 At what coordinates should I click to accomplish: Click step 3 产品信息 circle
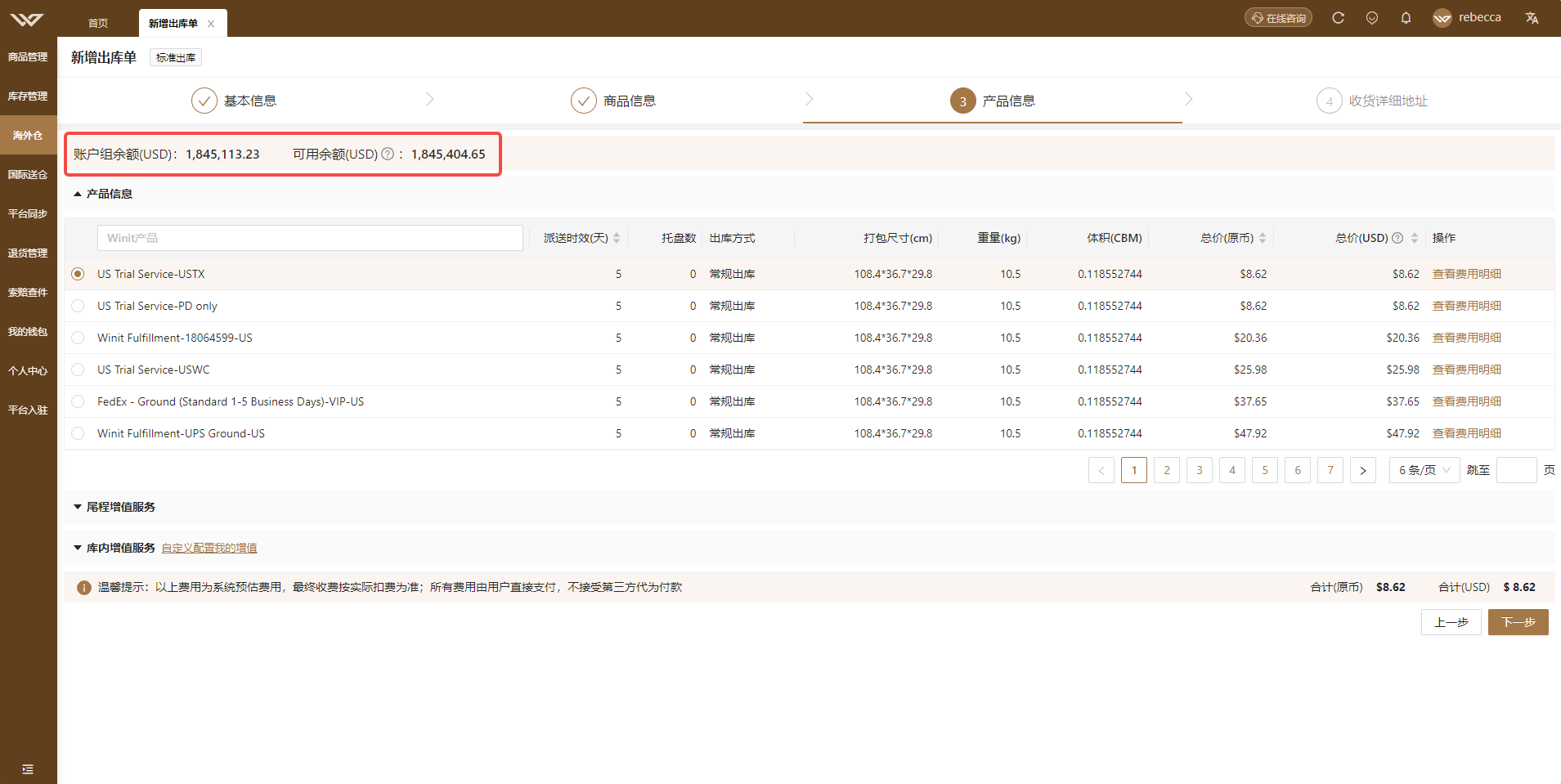[x=963, y=101]
